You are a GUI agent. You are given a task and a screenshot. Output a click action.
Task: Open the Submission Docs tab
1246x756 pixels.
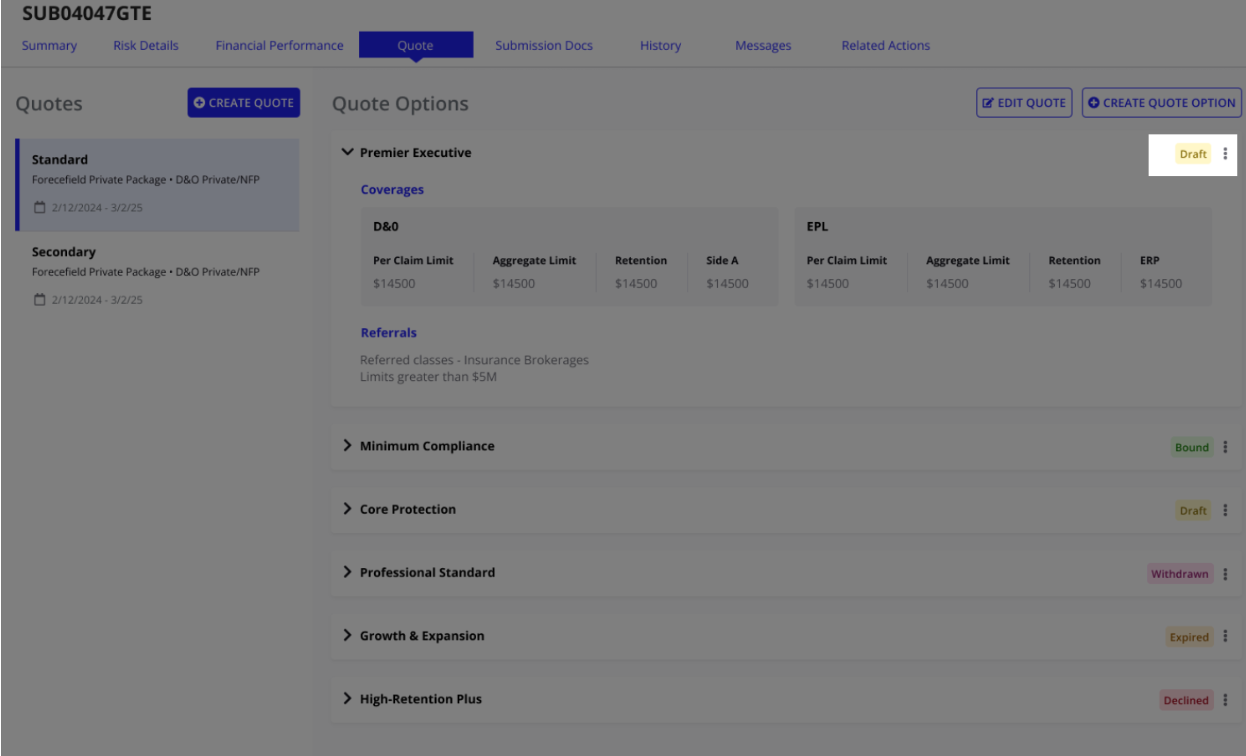click(544, 45)
